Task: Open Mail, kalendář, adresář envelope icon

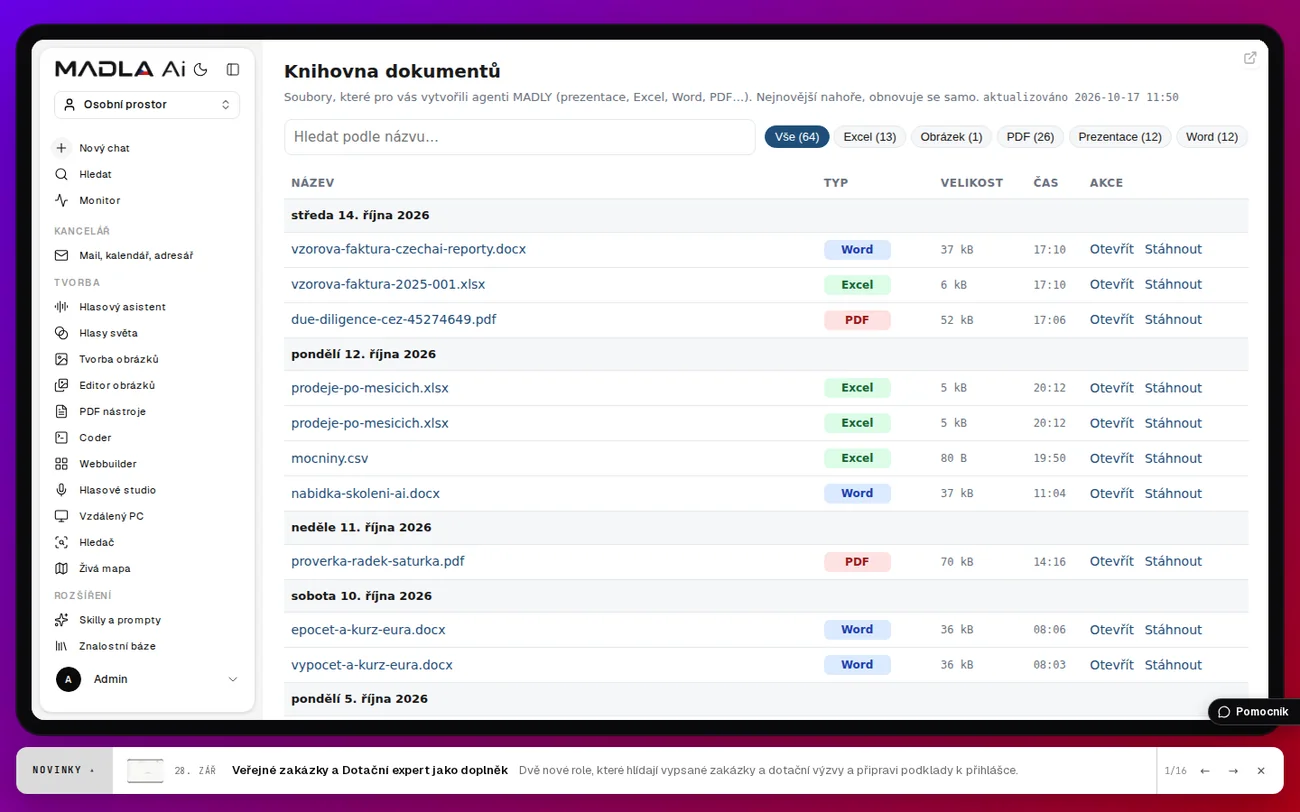Action: point(61,255)
